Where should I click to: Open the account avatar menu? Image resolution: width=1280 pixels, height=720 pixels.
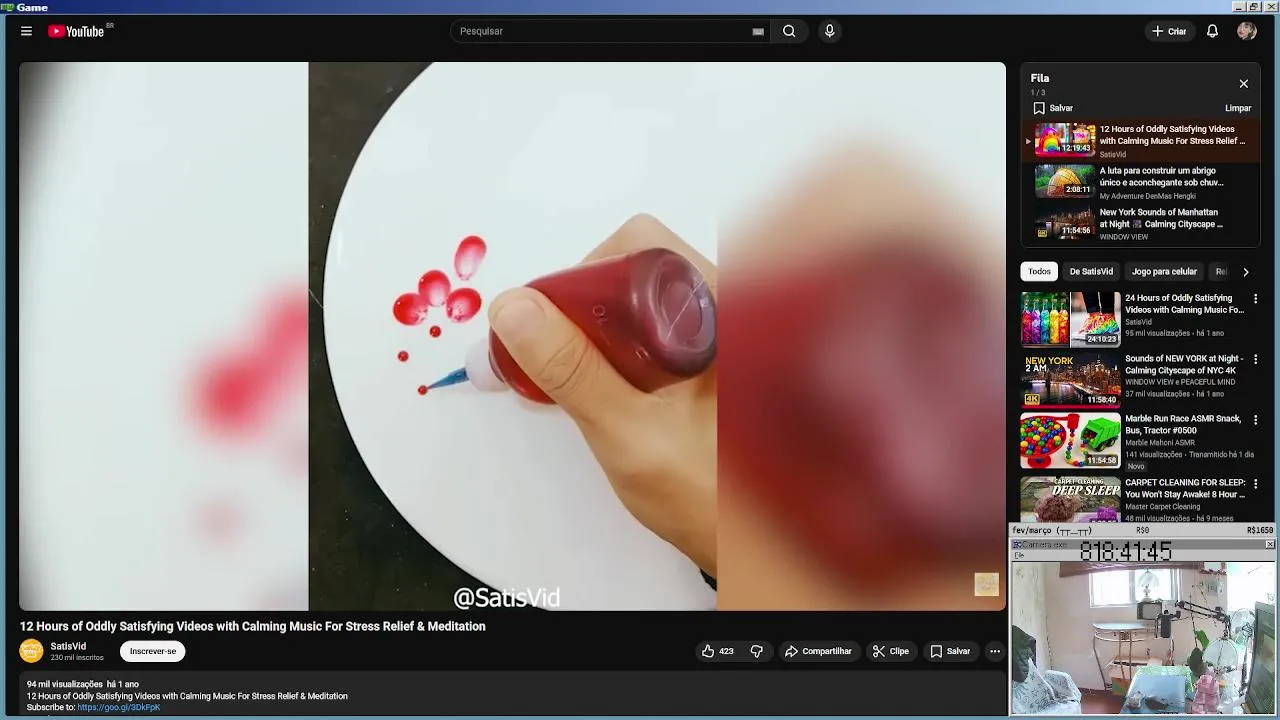point(1246,31)
